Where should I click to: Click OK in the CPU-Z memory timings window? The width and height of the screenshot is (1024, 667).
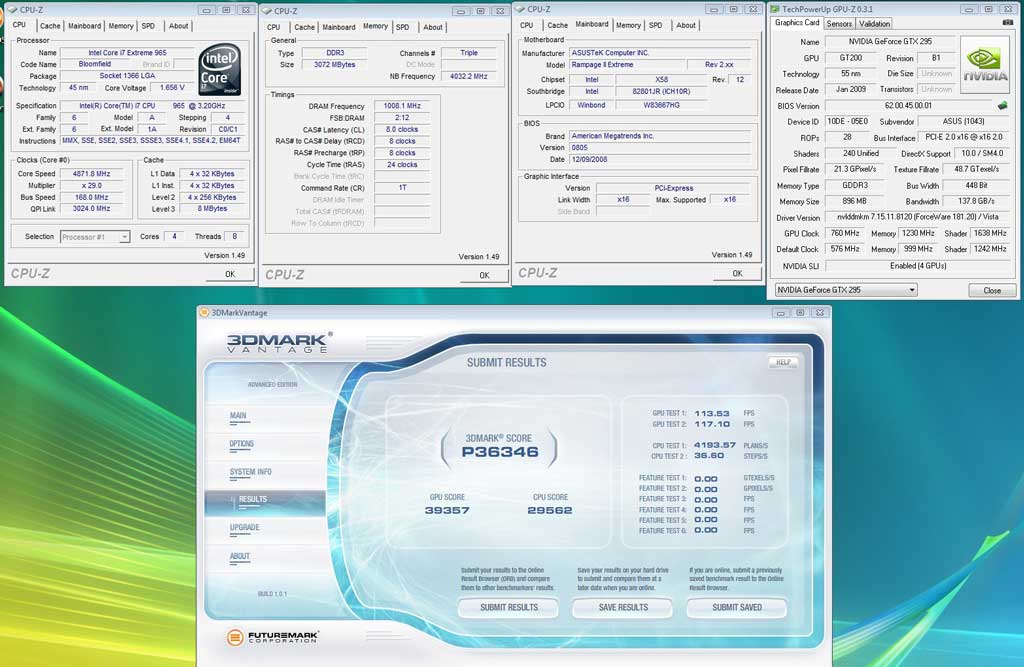click(x=484, y=276)
